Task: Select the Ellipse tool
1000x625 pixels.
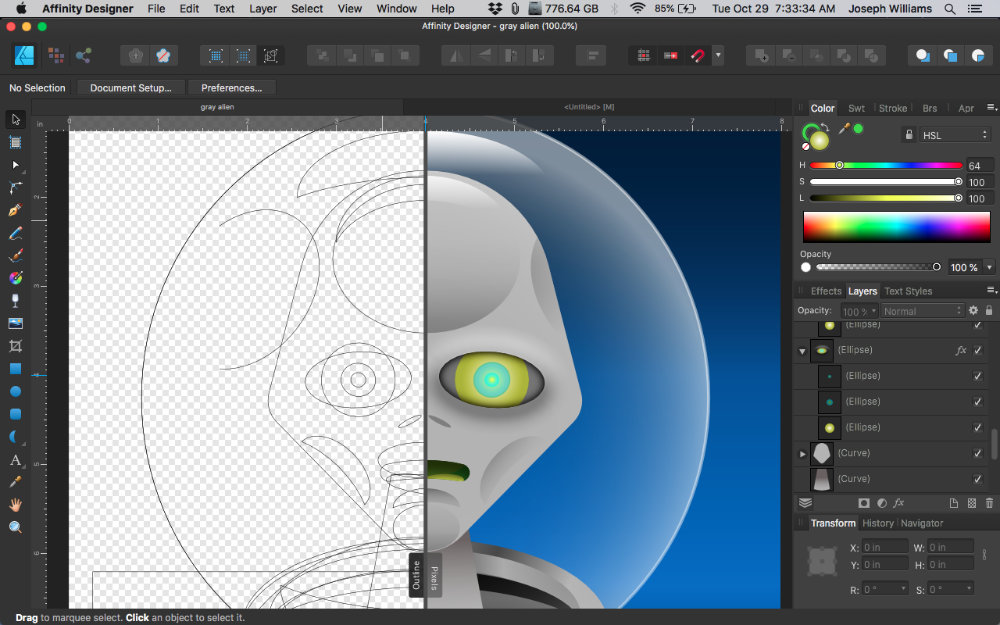Action: pos(15,390)
